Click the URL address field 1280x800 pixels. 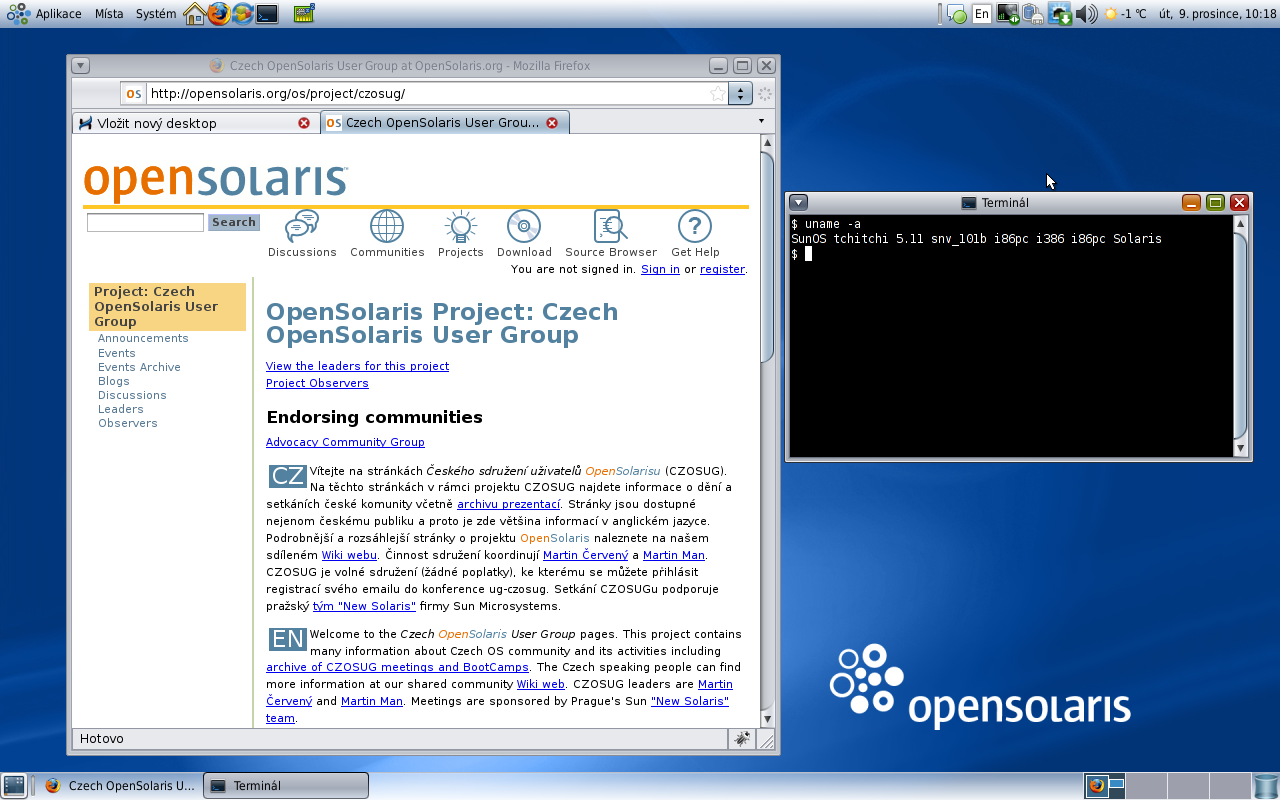425,94
